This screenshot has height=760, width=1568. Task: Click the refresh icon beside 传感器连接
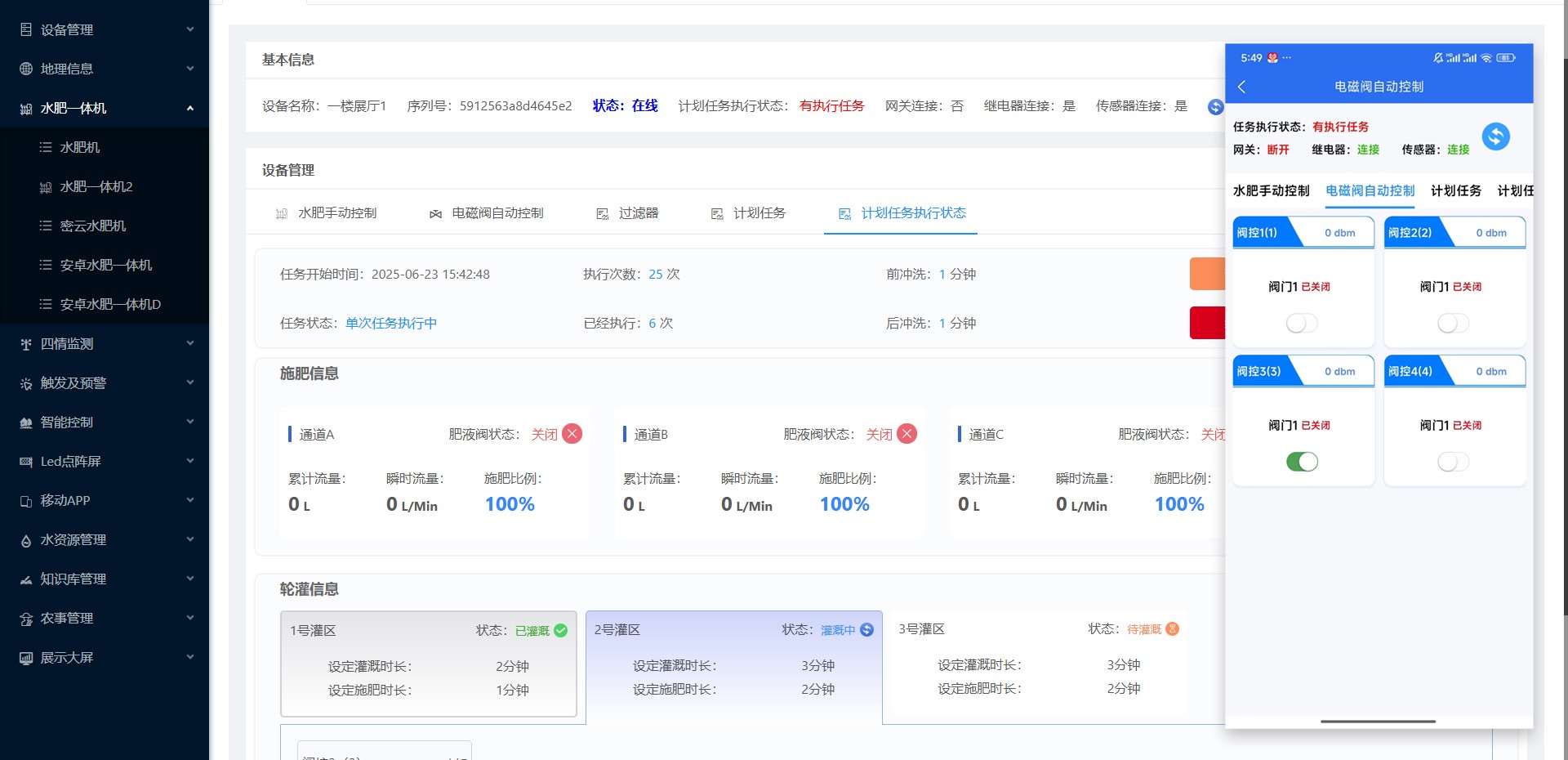[x=1215, y=106]
